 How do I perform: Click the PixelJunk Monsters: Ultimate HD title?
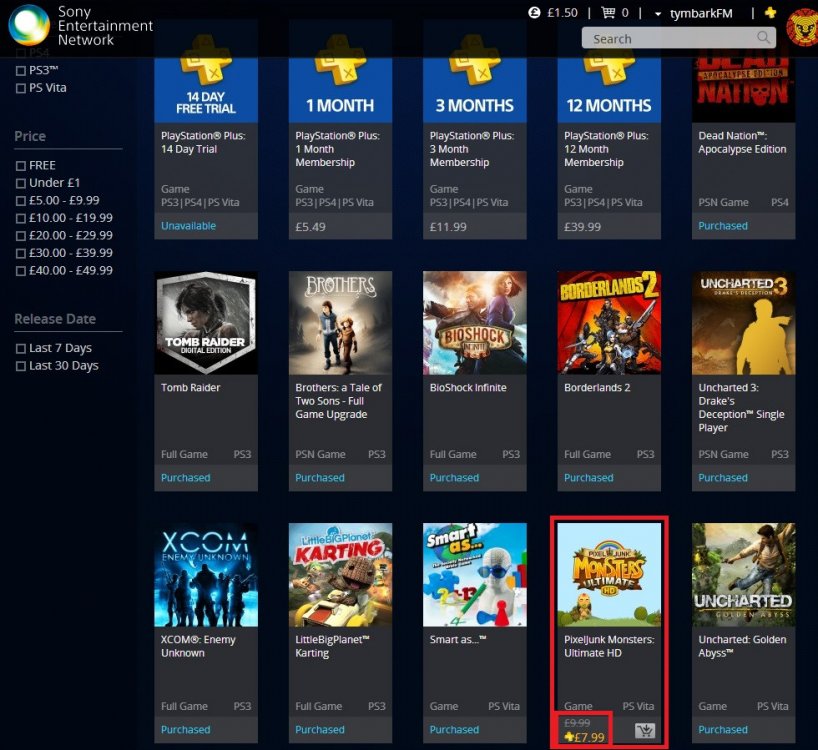point(609,646)
